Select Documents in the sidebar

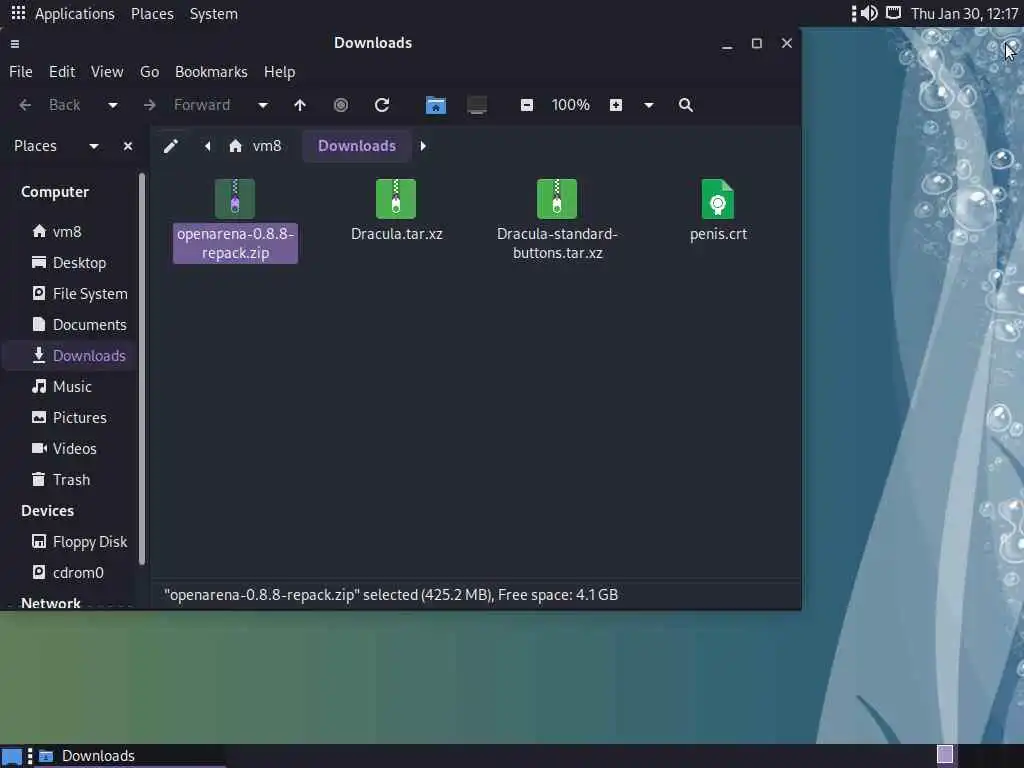pyautogui.click(x=69, y=325)
